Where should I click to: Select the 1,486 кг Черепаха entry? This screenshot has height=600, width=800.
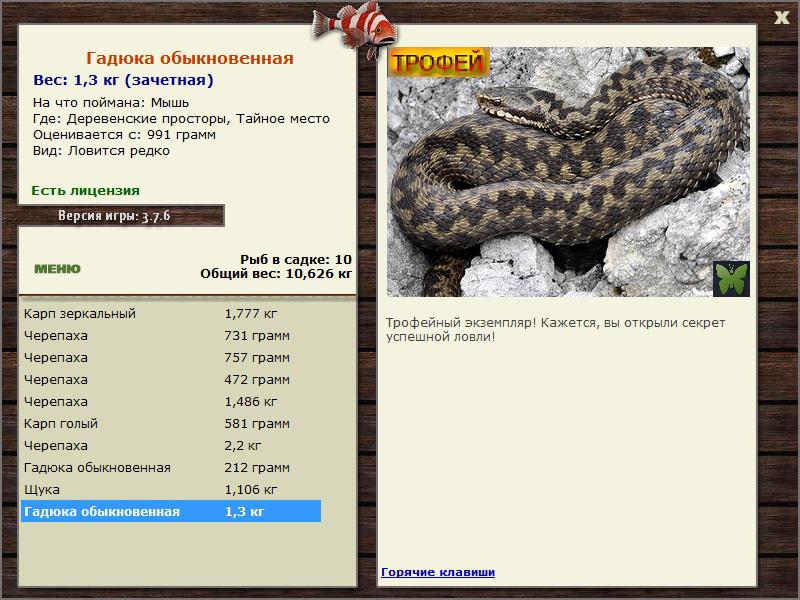171,402
